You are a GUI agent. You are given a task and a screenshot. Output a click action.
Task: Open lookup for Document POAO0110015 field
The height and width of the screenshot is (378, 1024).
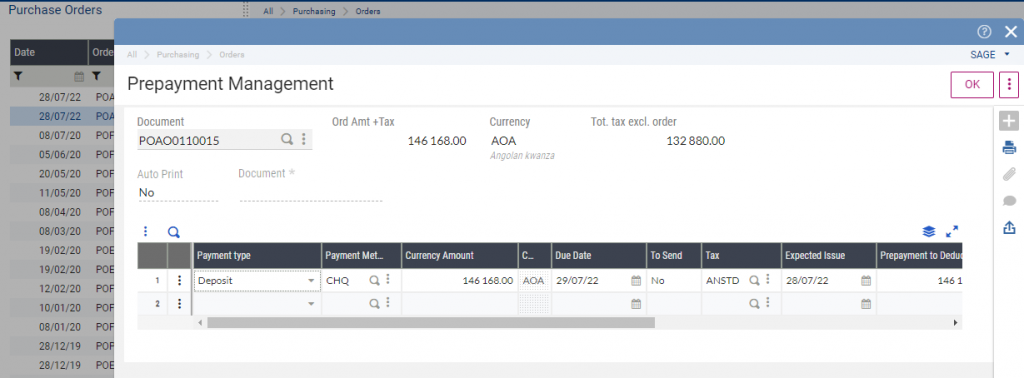pyautogui.click(x=287, y=139)
